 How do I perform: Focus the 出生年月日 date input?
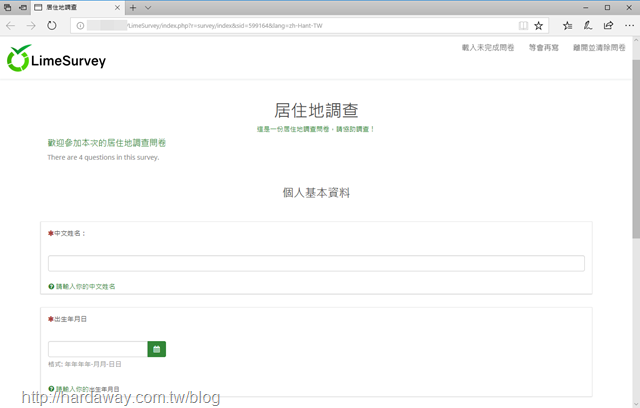click(98, 349)
